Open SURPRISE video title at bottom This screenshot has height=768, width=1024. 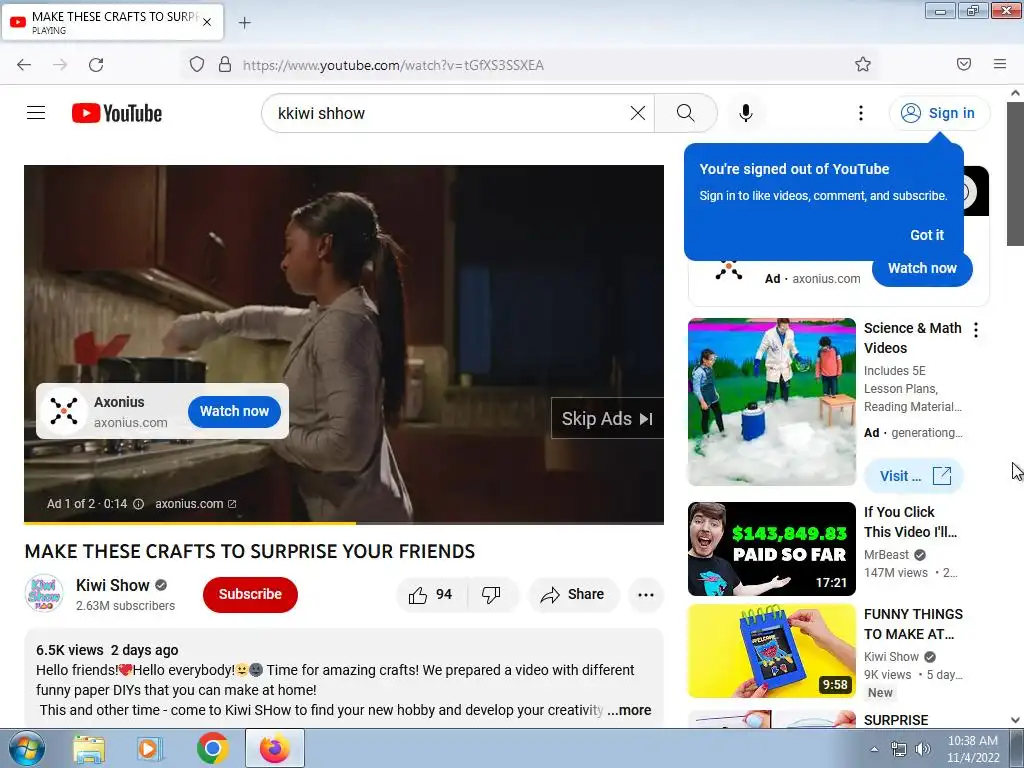click(896, 720)
